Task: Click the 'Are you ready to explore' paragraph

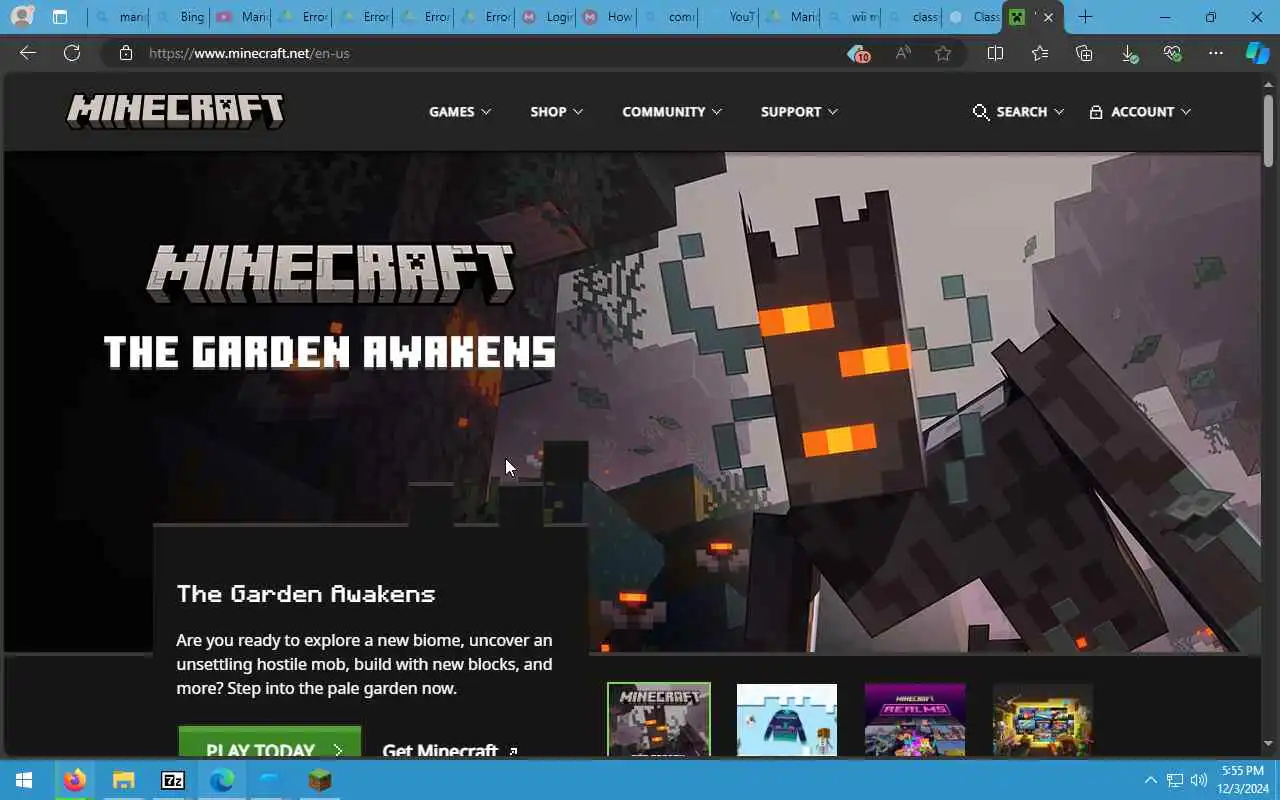Action: point(364,664)
